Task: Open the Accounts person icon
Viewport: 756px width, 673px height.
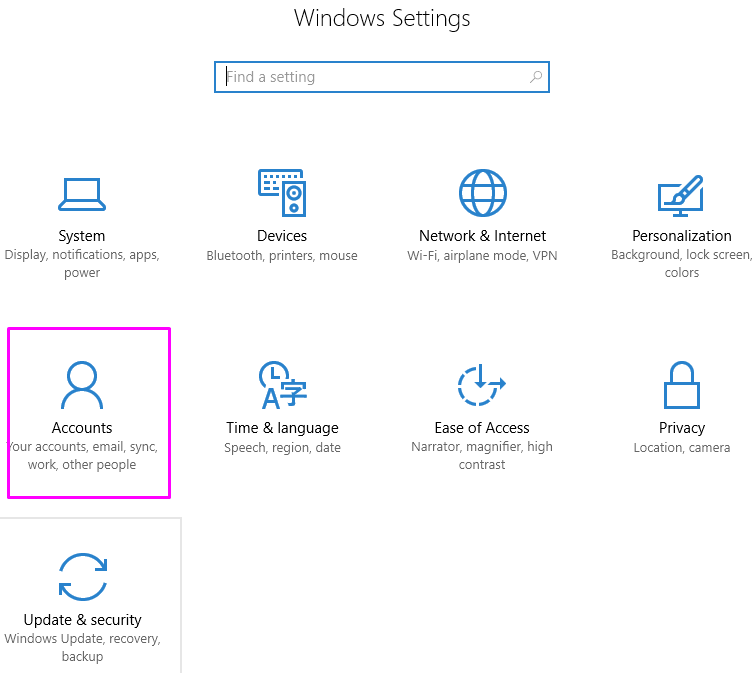Action: [x=82, y=385]
